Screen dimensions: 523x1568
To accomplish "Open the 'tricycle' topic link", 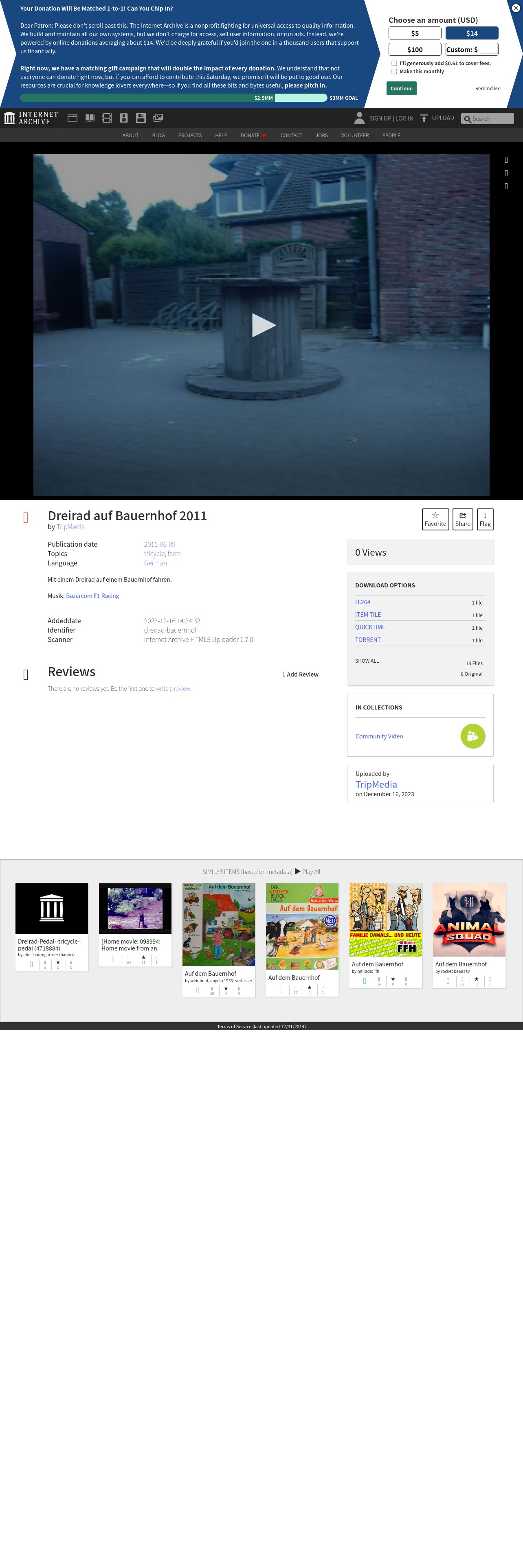I will [154, 554].
